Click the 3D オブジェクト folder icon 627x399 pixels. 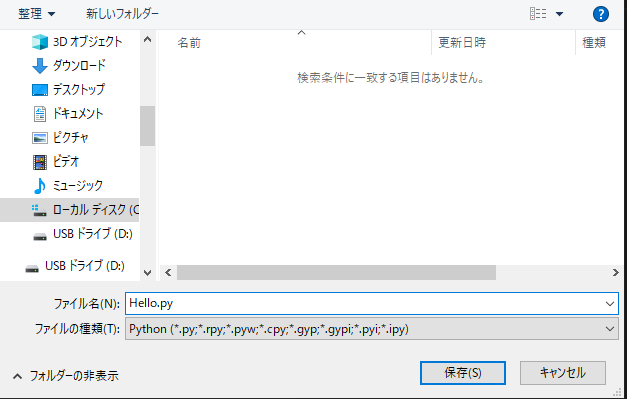40,42
